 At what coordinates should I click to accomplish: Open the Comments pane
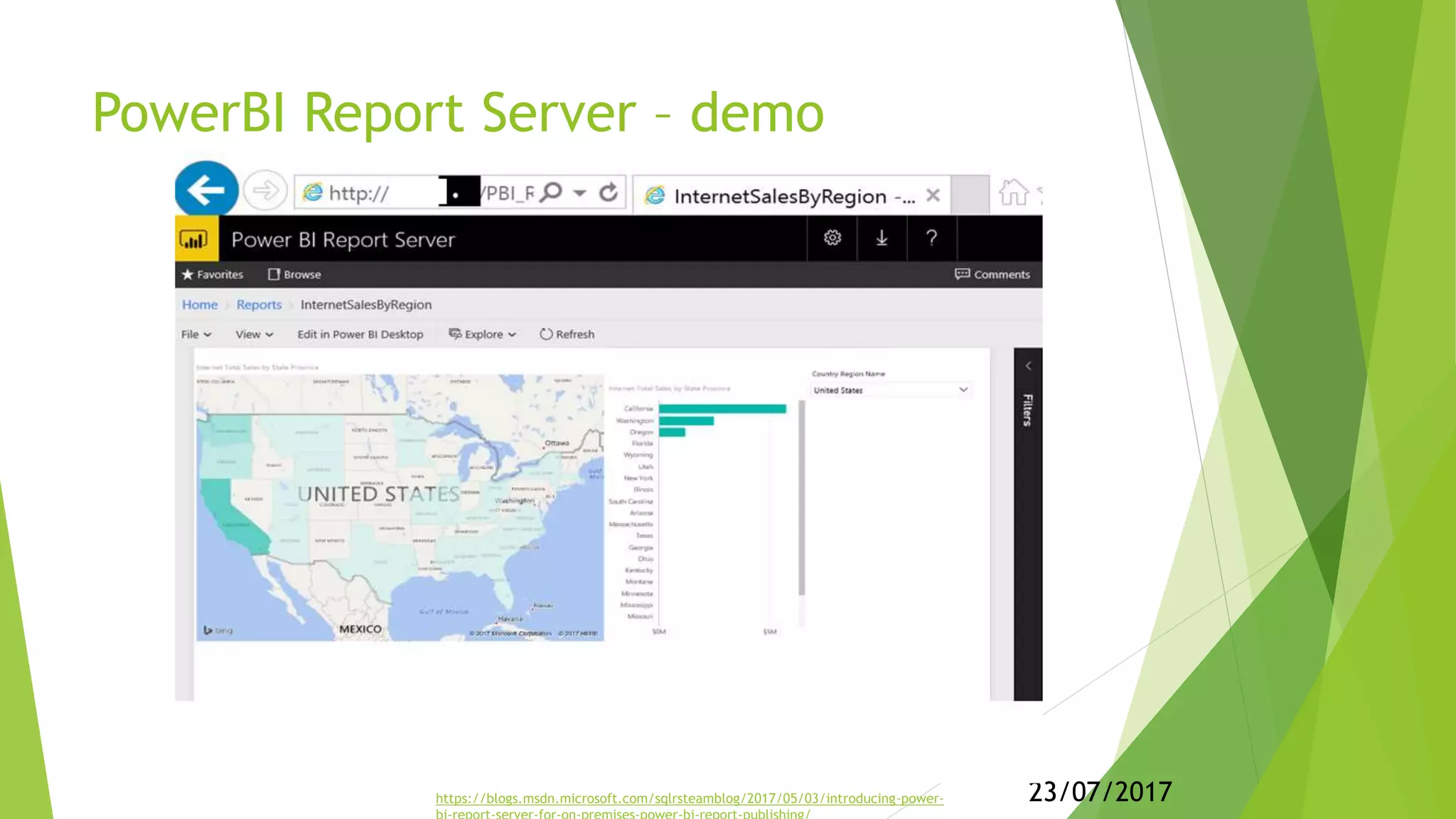(992, 274)
